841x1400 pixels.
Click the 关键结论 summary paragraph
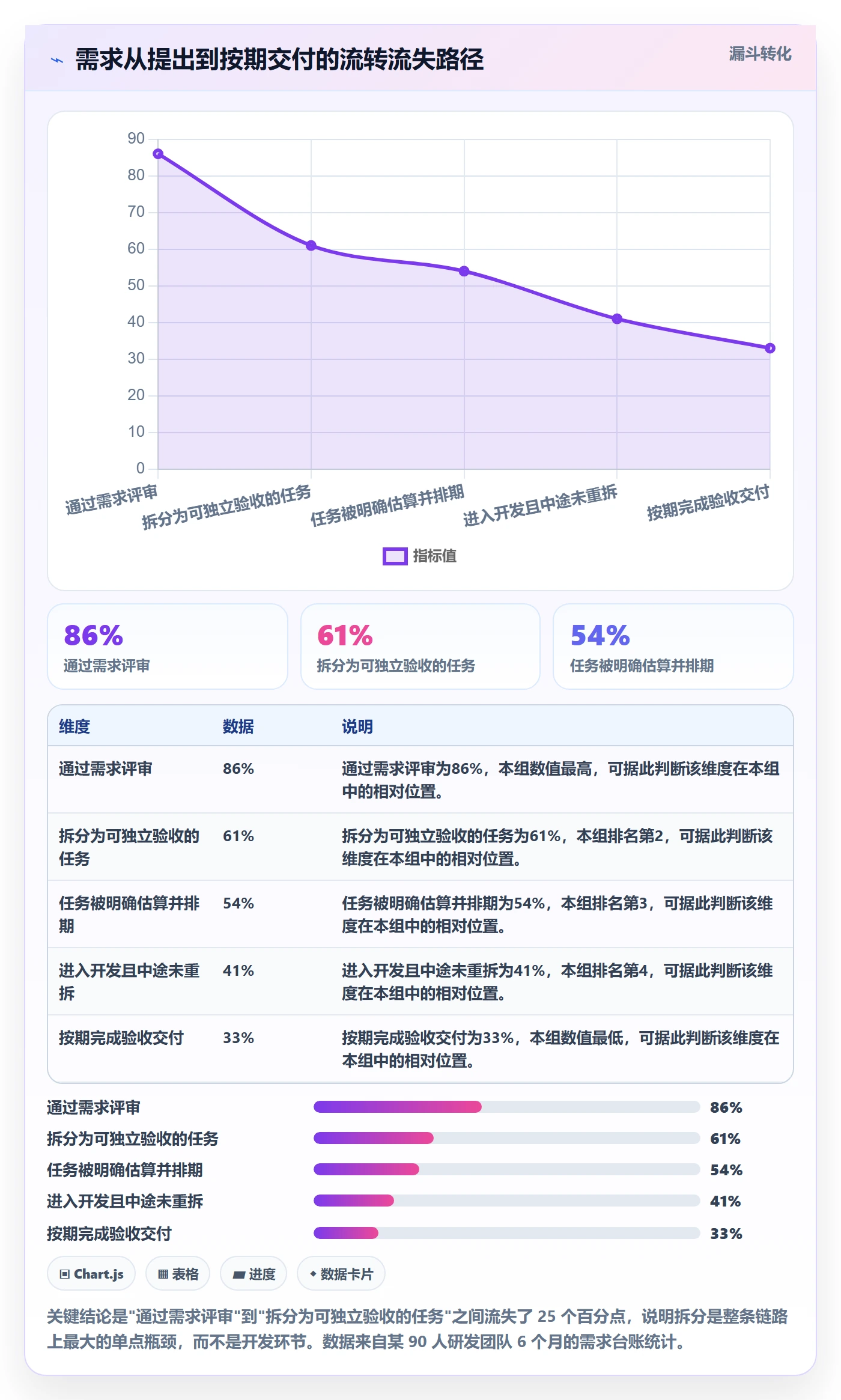click(x=417, y=1329)
